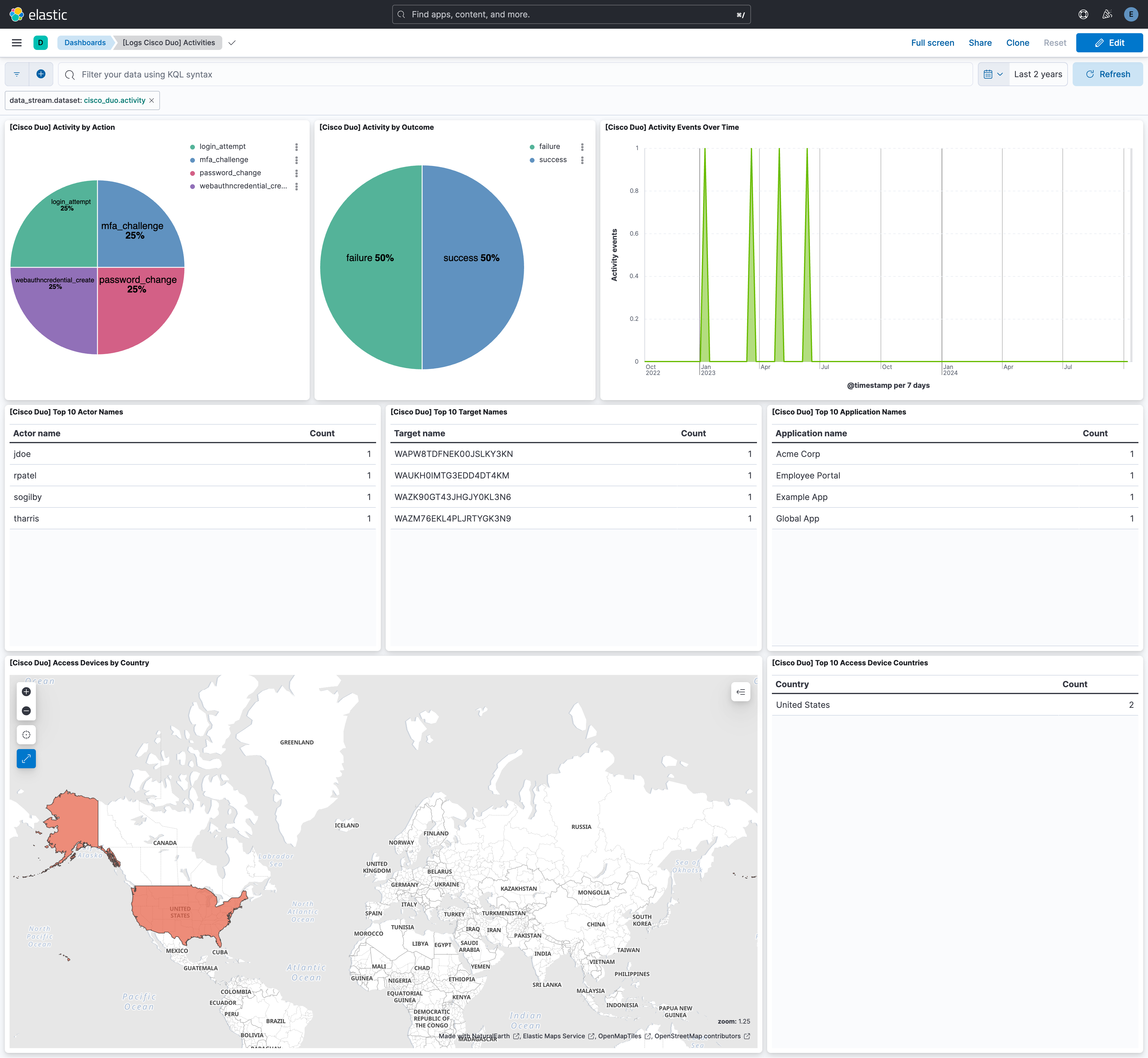The image size is (1148, 1058).
Task: Click the filter options icon beside the KQL bar
Action: [x=17, y=74]
